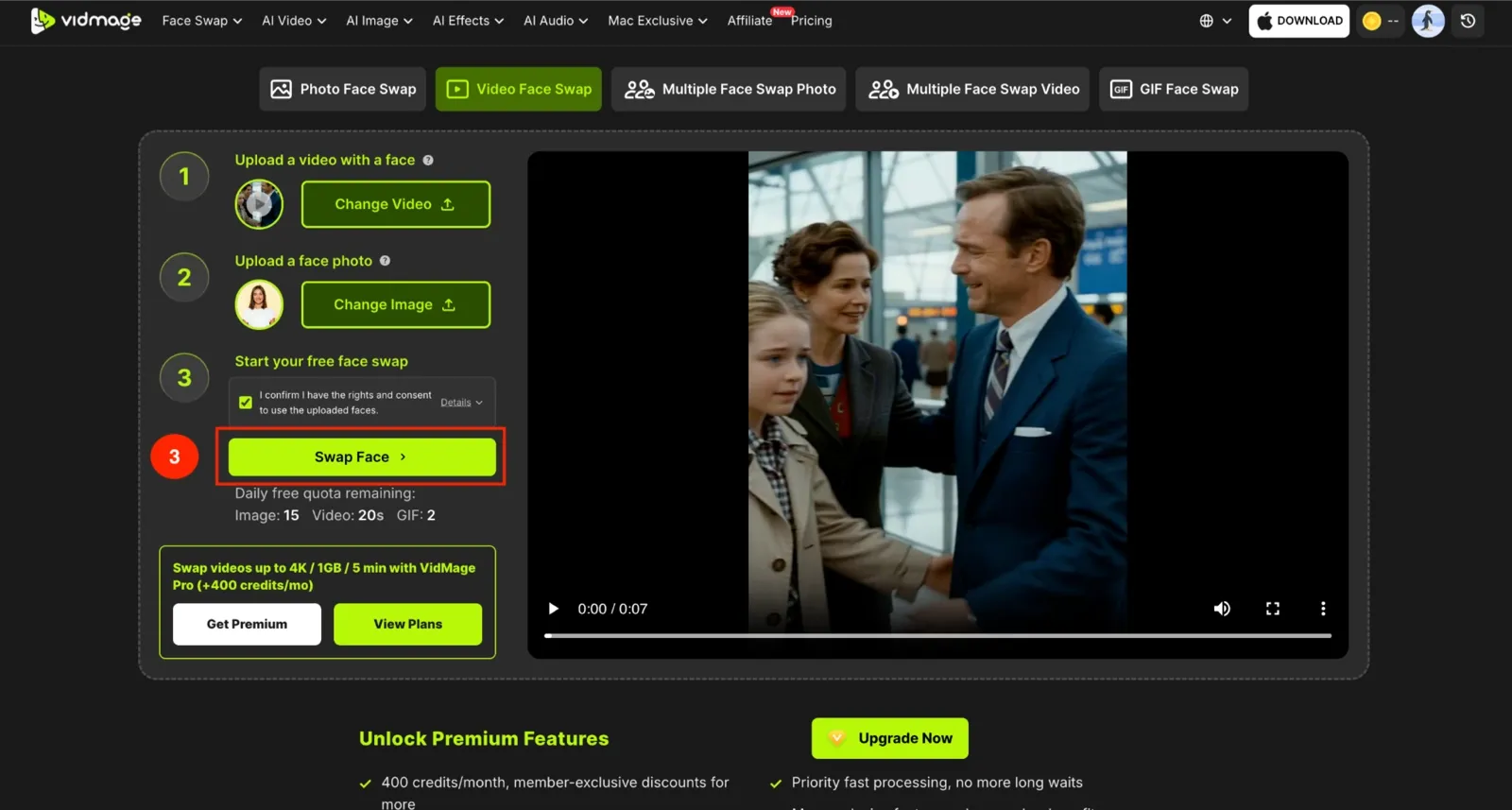Seek on the video progress bar
The height and width of the screenshot is (810, 1512).
pos(937,636)
